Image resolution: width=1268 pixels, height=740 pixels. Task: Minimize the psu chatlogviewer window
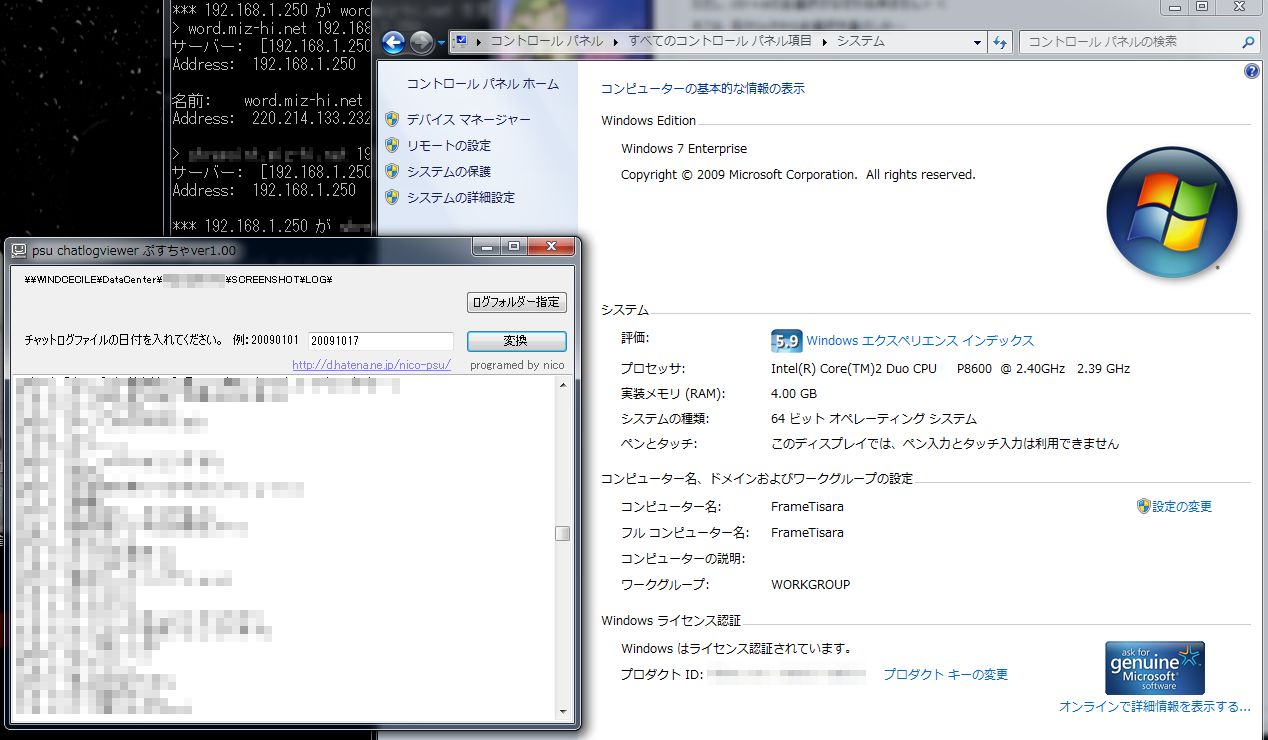(487, 247)
